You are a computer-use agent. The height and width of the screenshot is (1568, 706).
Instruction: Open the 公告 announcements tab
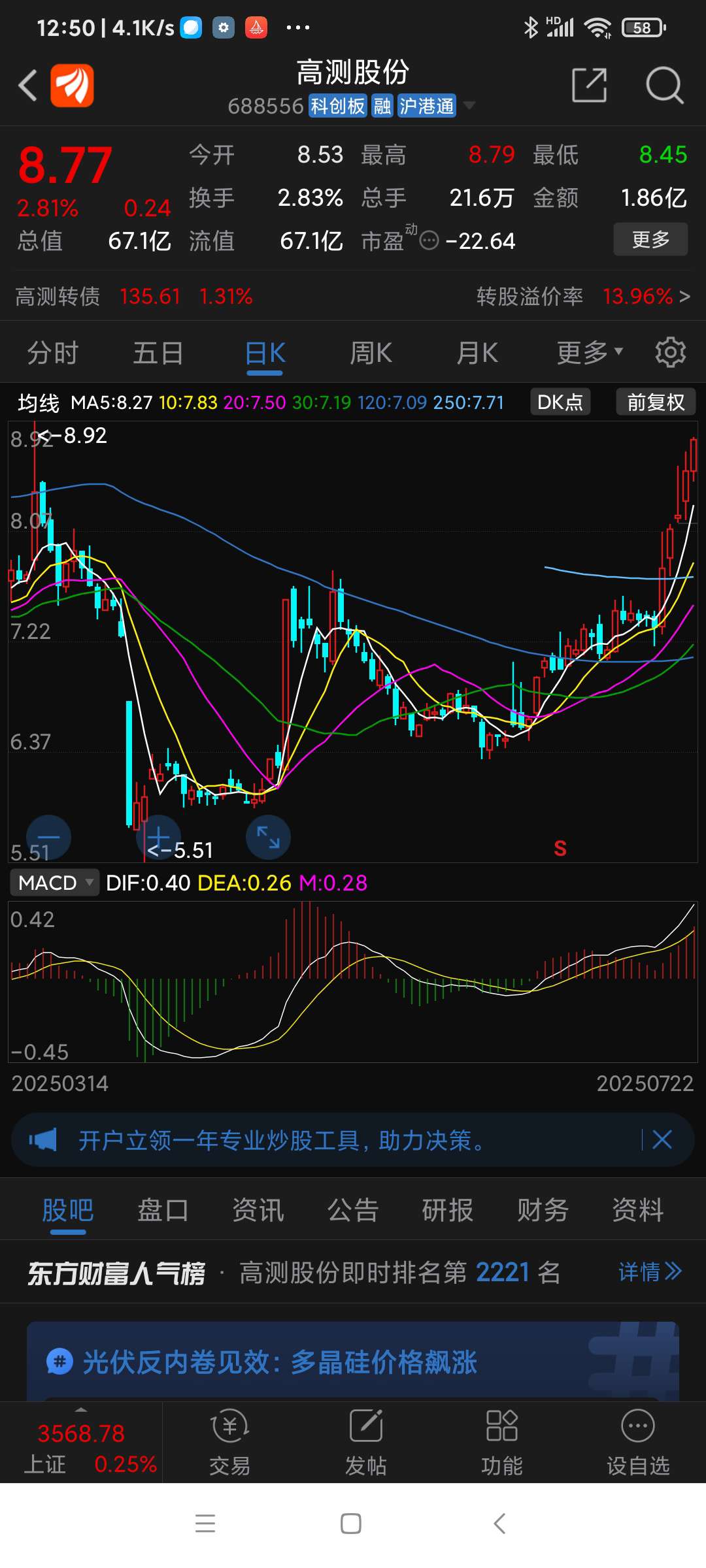(x=353, y=1210)
